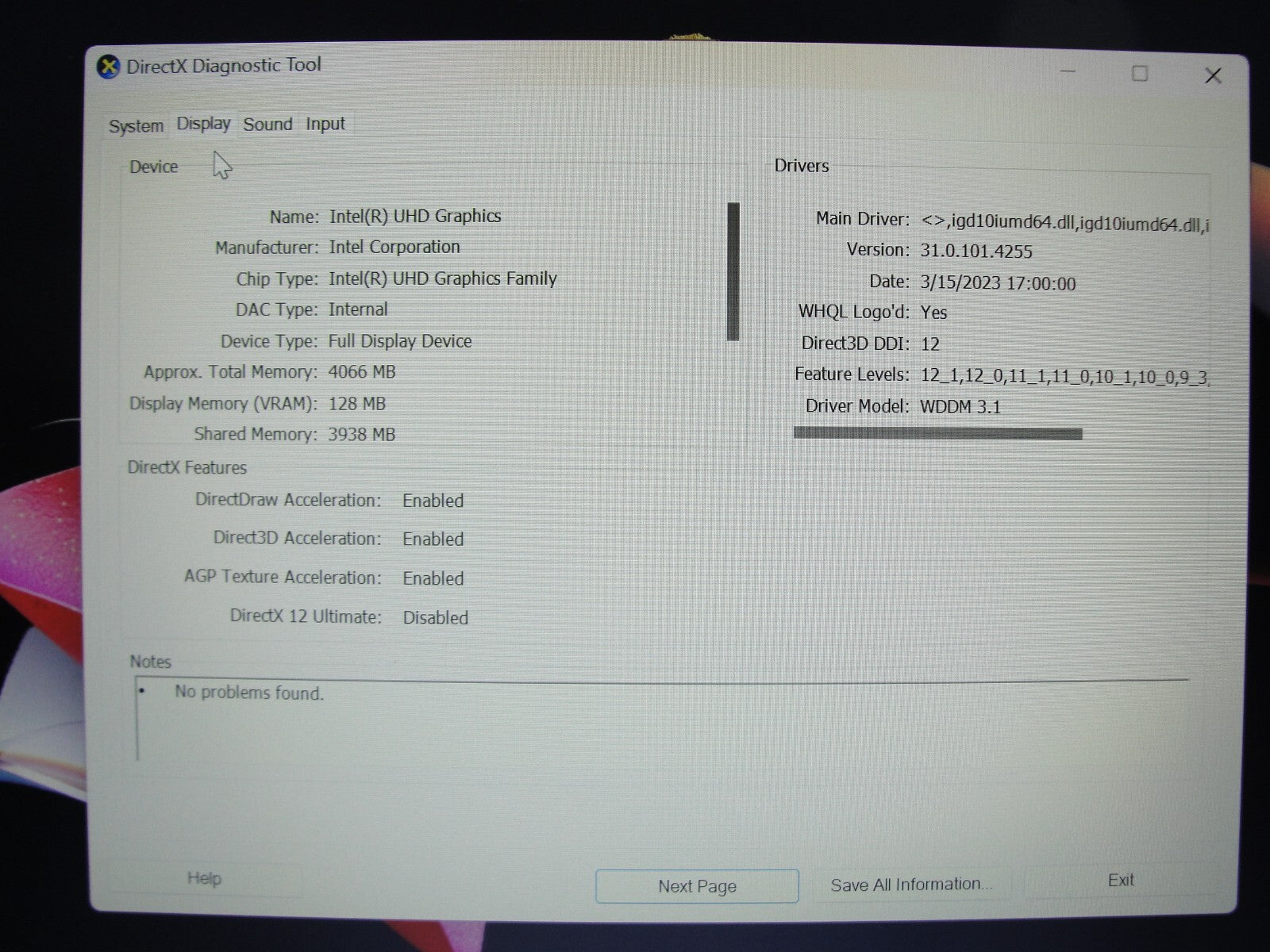Viewport: 1270px width, 952px height.
Task: Click the Intel(R) UHD Graphics name value
Action: tap(415, 217)
